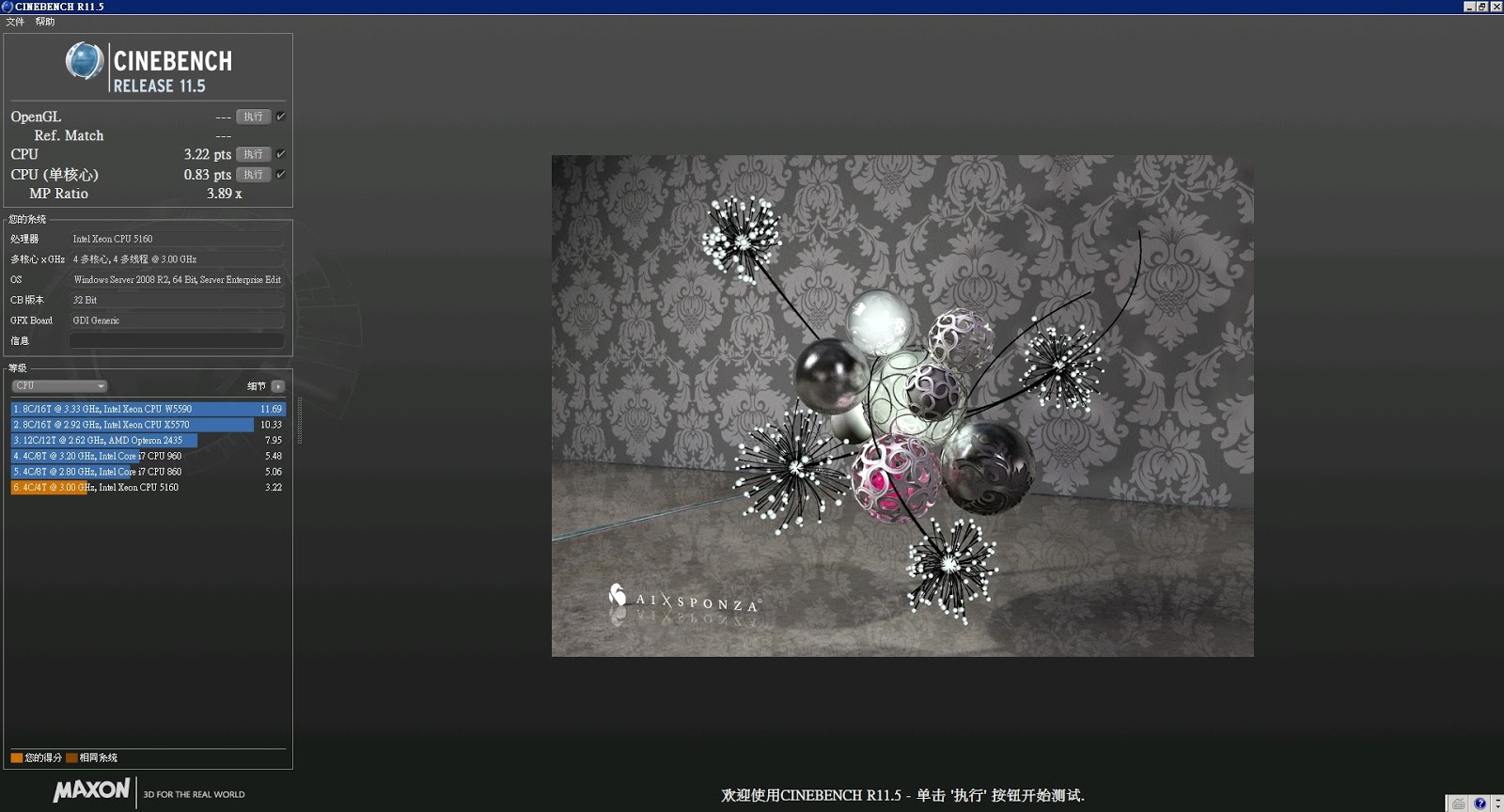This screenshot has width=1504, height=812.
Task: Click the brown 相同系统 legend square
Action: click(x=71, y=757)
